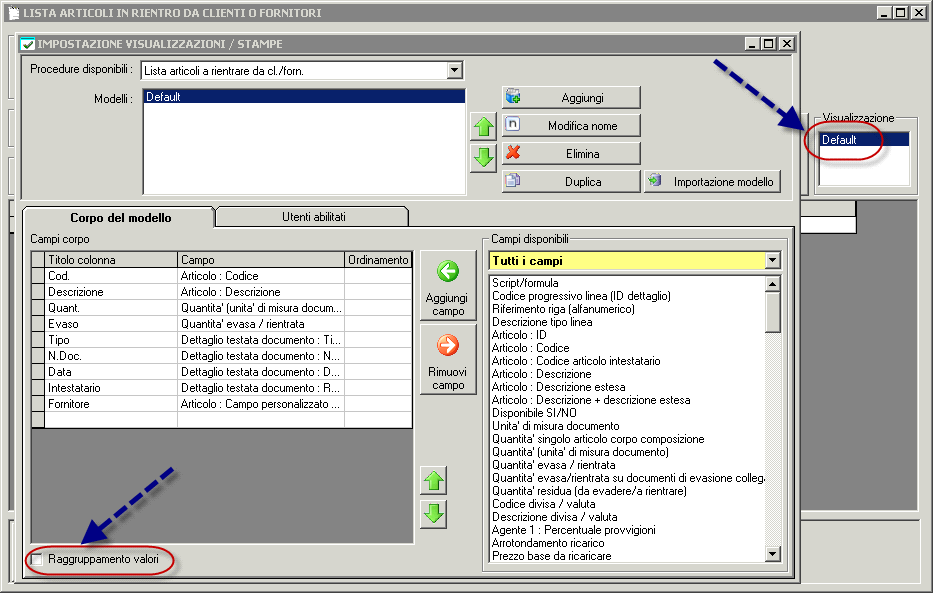This screenshot has height=593, width=933.
Task: Select Codice progressivo linea (ID dettaglio)
Action: click(x=581, y=296)
